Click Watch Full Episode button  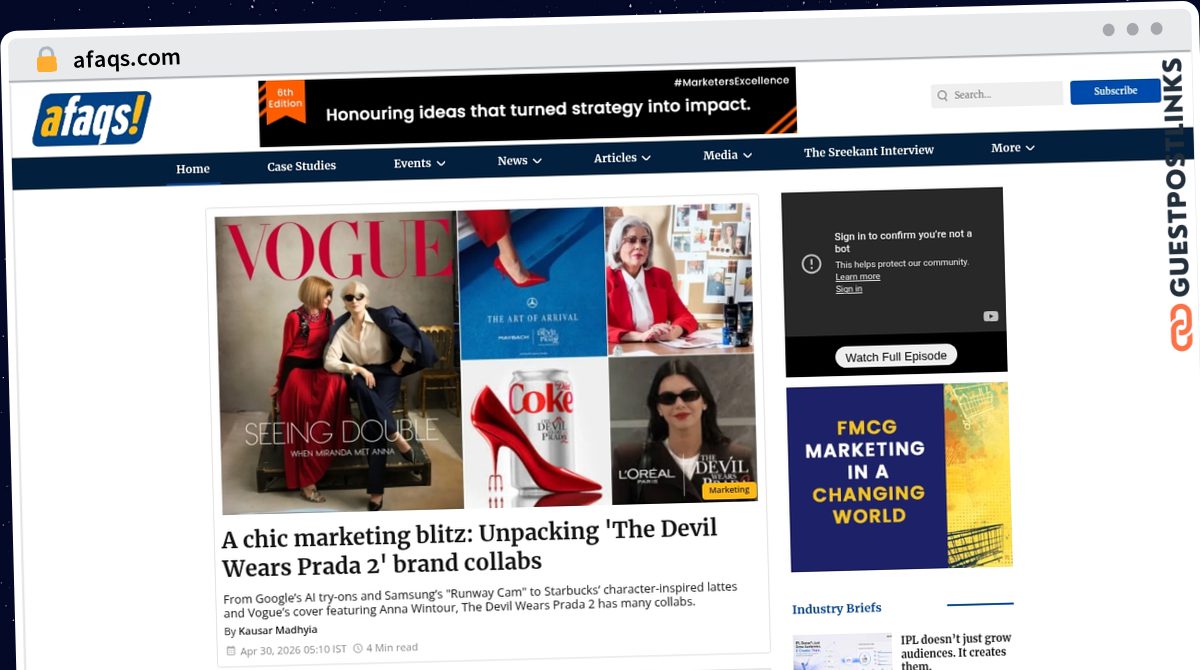[896, 356]
